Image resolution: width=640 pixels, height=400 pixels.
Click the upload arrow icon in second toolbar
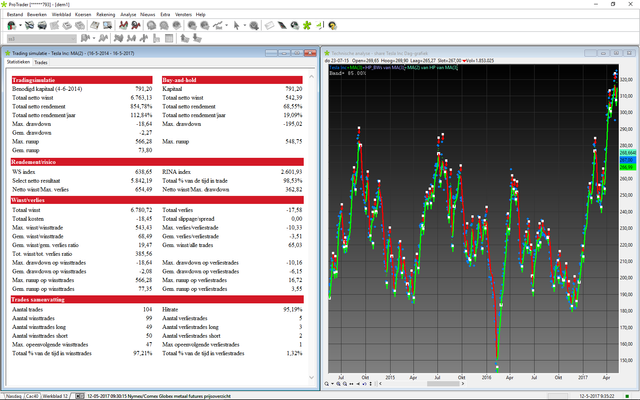184,38
